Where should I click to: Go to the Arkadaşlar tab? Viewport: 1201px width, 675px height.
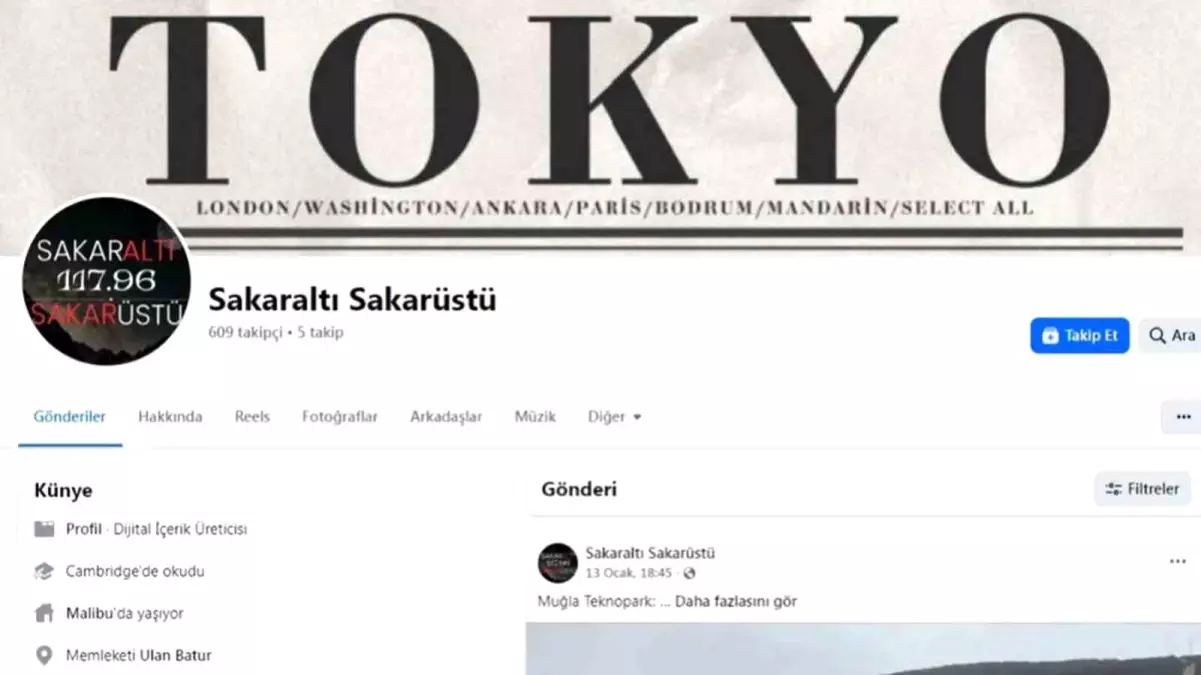click(446, 417)
